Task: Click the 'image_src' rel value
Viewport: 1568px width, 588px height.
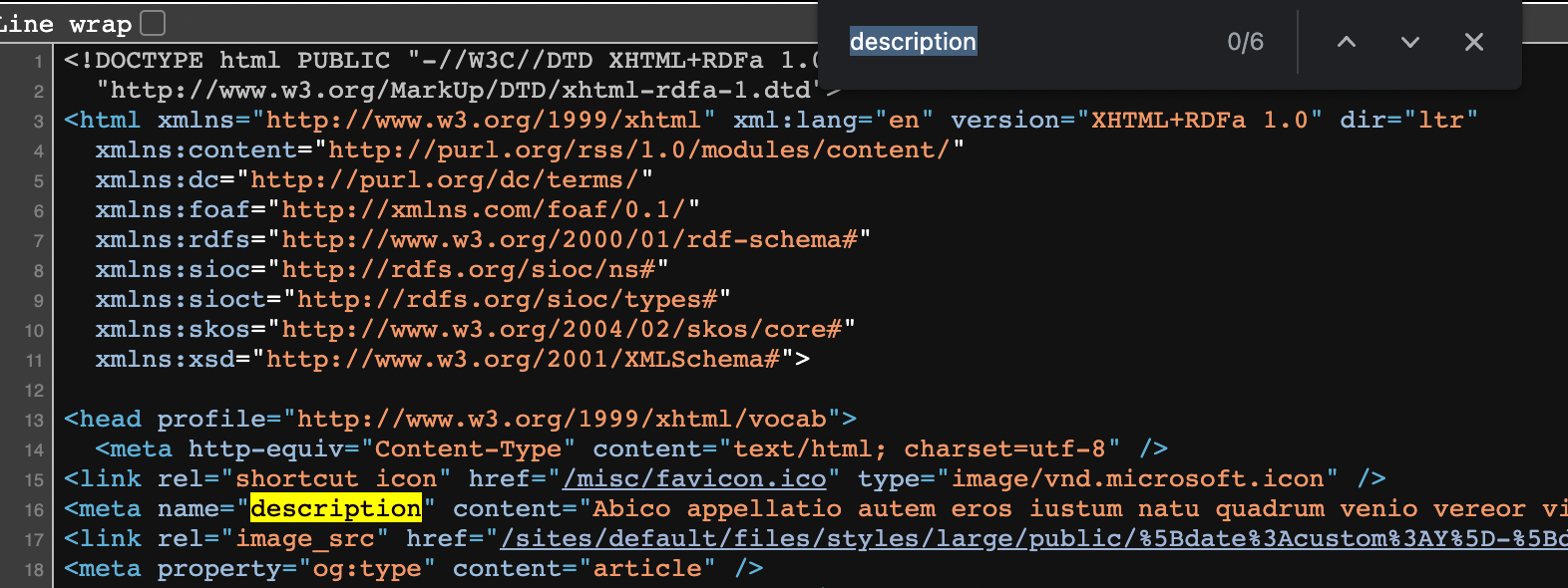Action: coord(304,538)
